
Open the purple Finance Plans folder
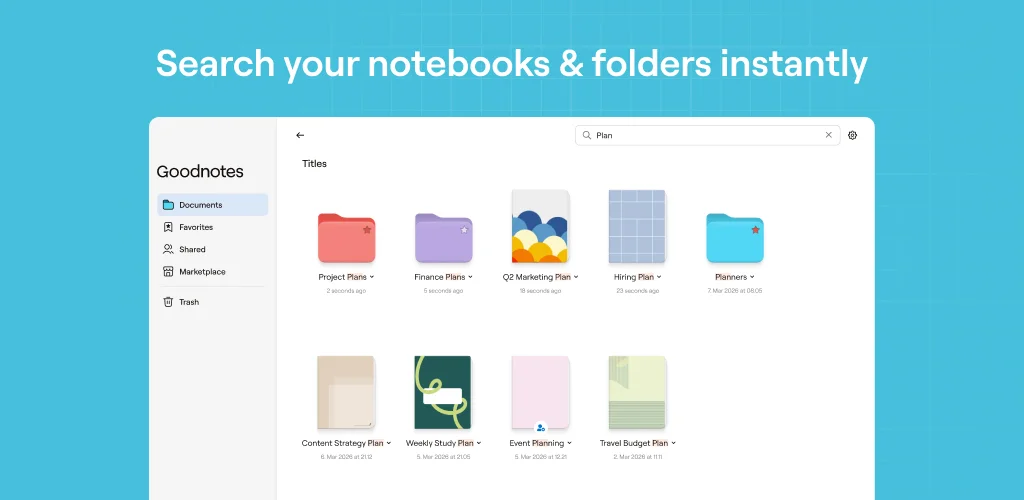coord(443,238)
